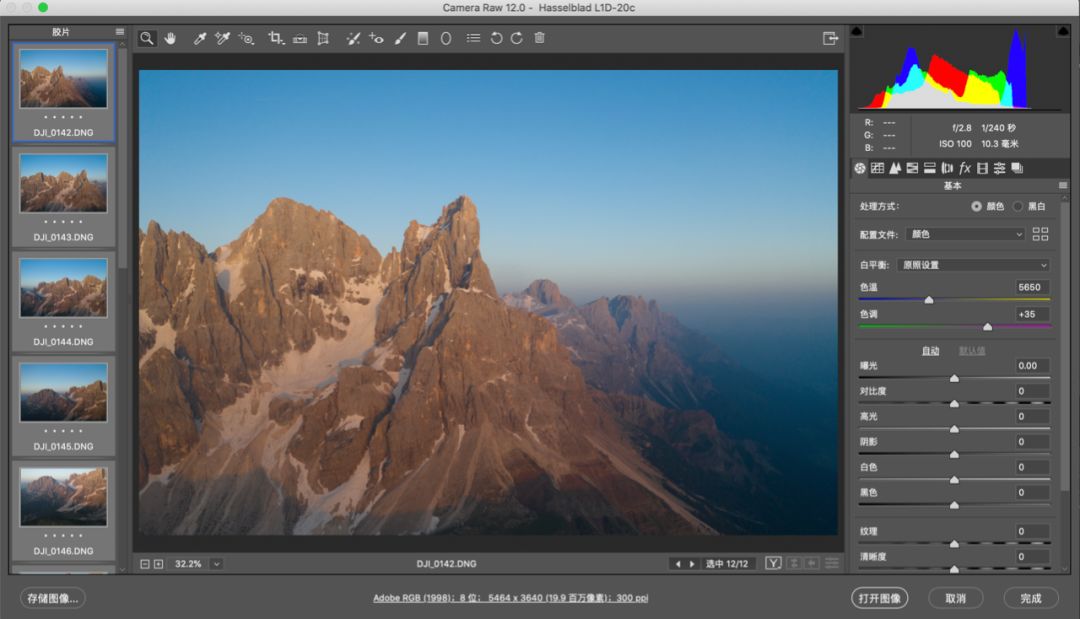
Task: Click the 打开图像 open image button
Action: tap(880, 598)
